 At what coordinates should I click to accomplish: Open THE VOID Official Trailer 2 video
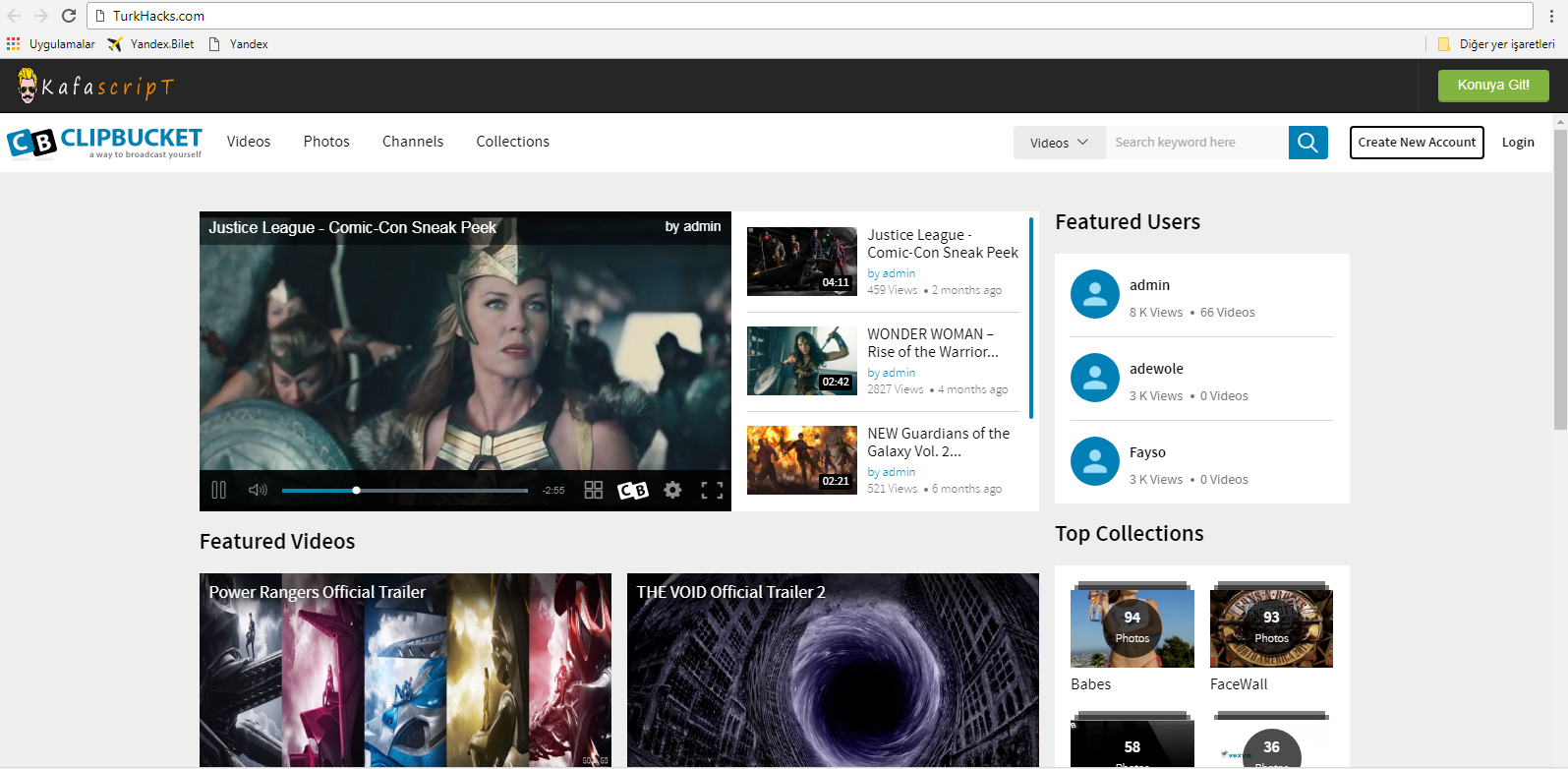pyautogui.click(x=833, y=670)
